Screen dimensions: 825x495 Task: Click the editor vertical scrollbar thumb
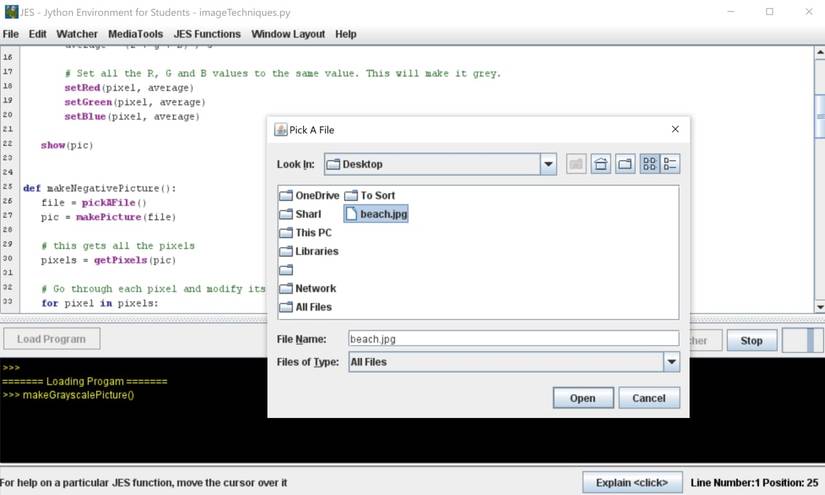pyautogui.click(x=820, y=116)
